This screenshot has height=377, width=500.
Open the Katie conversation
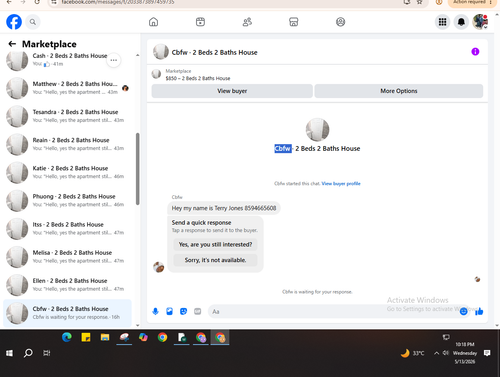[x=67, y=172]
